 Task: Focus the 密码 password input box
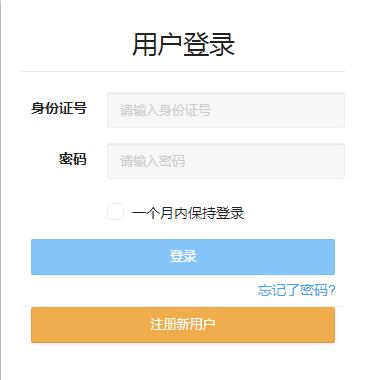(226, 161)
